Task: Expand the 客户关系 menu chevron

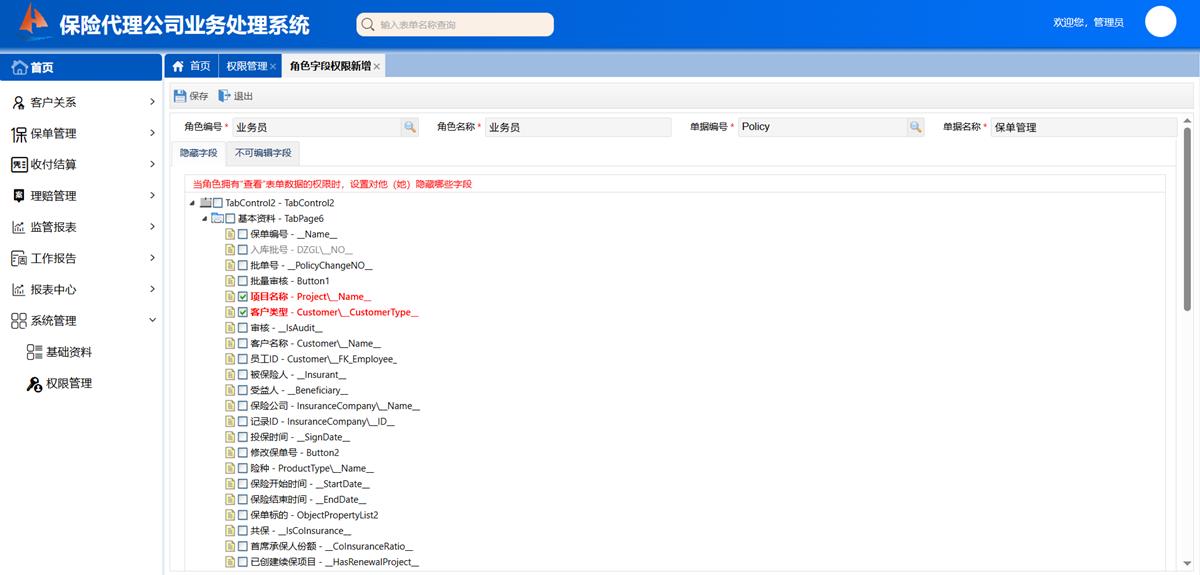Action: (x=152, y=102)
